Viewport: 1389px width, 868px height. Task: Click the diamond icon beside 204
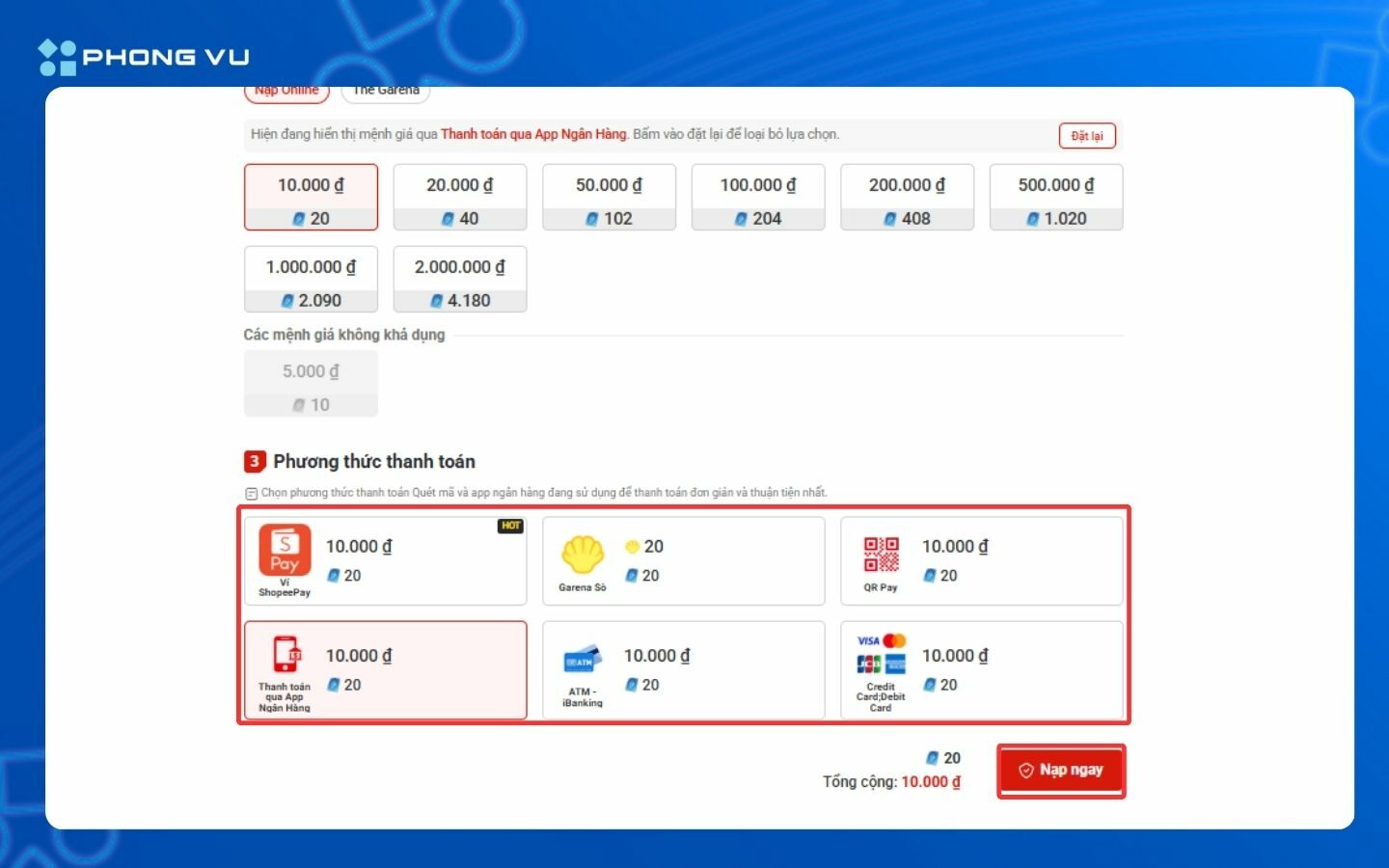tap(741, 219)
